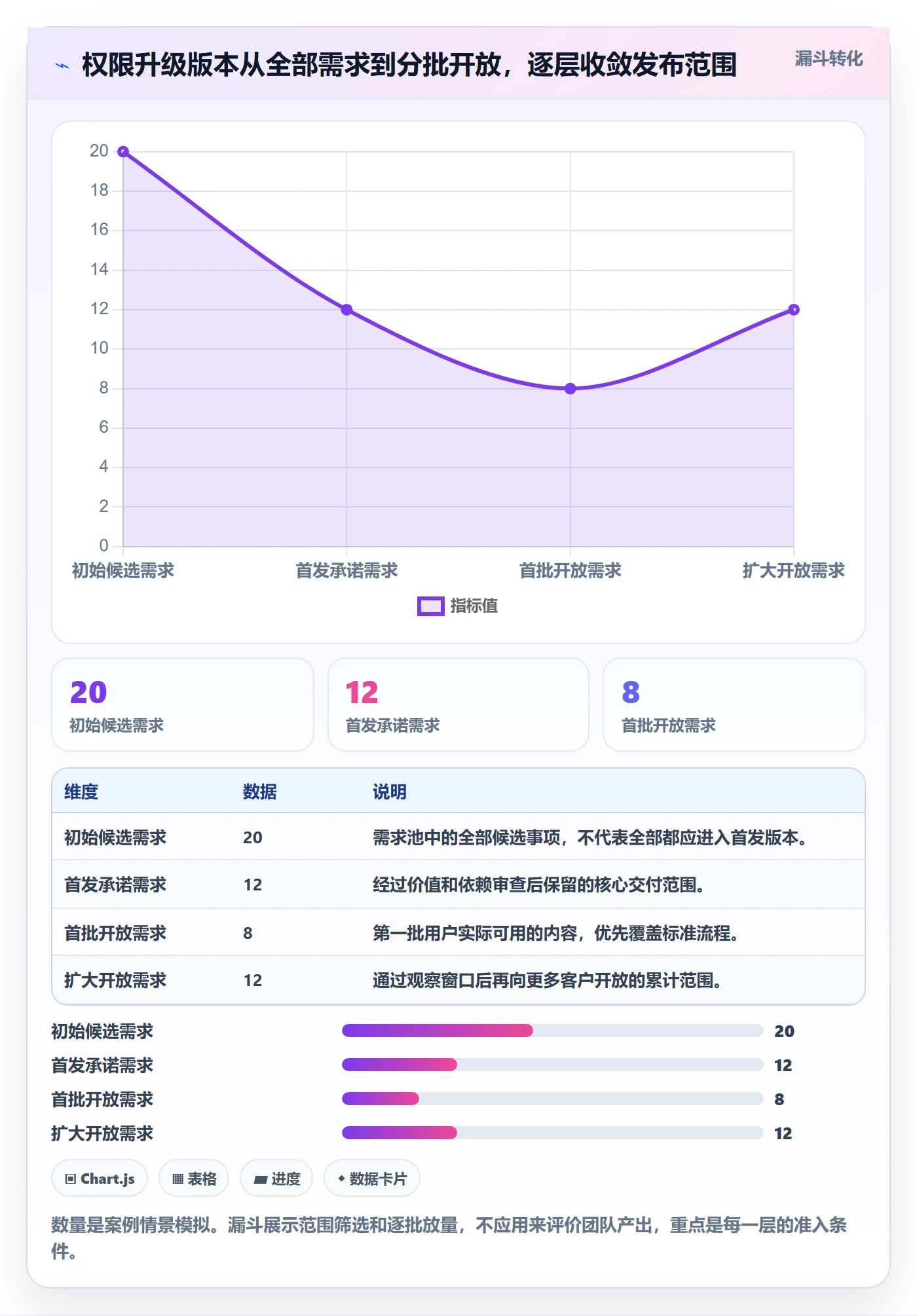Screen dimensions: 917x1316
Task: Click the 漏斗转化 tag in header
Action: [x=829, y=59]
